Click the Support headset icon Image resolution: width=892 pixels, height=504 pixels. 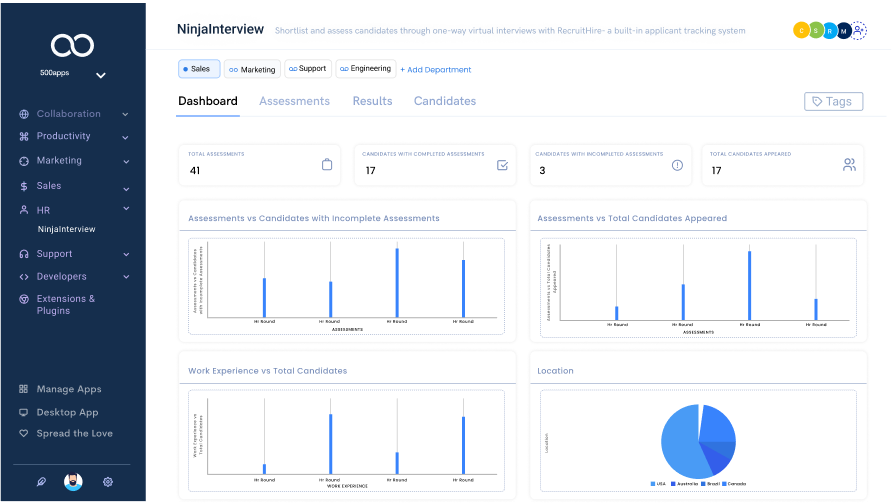point(24,254)
